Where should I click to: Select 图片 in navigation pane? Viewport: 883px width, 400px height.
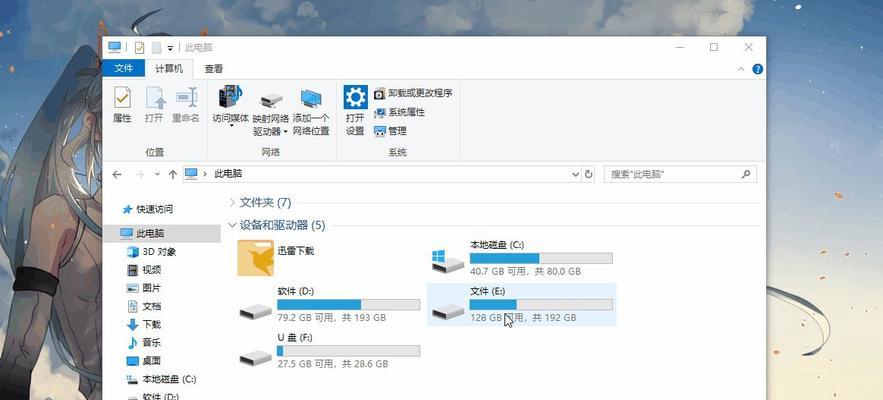[145, 288]
